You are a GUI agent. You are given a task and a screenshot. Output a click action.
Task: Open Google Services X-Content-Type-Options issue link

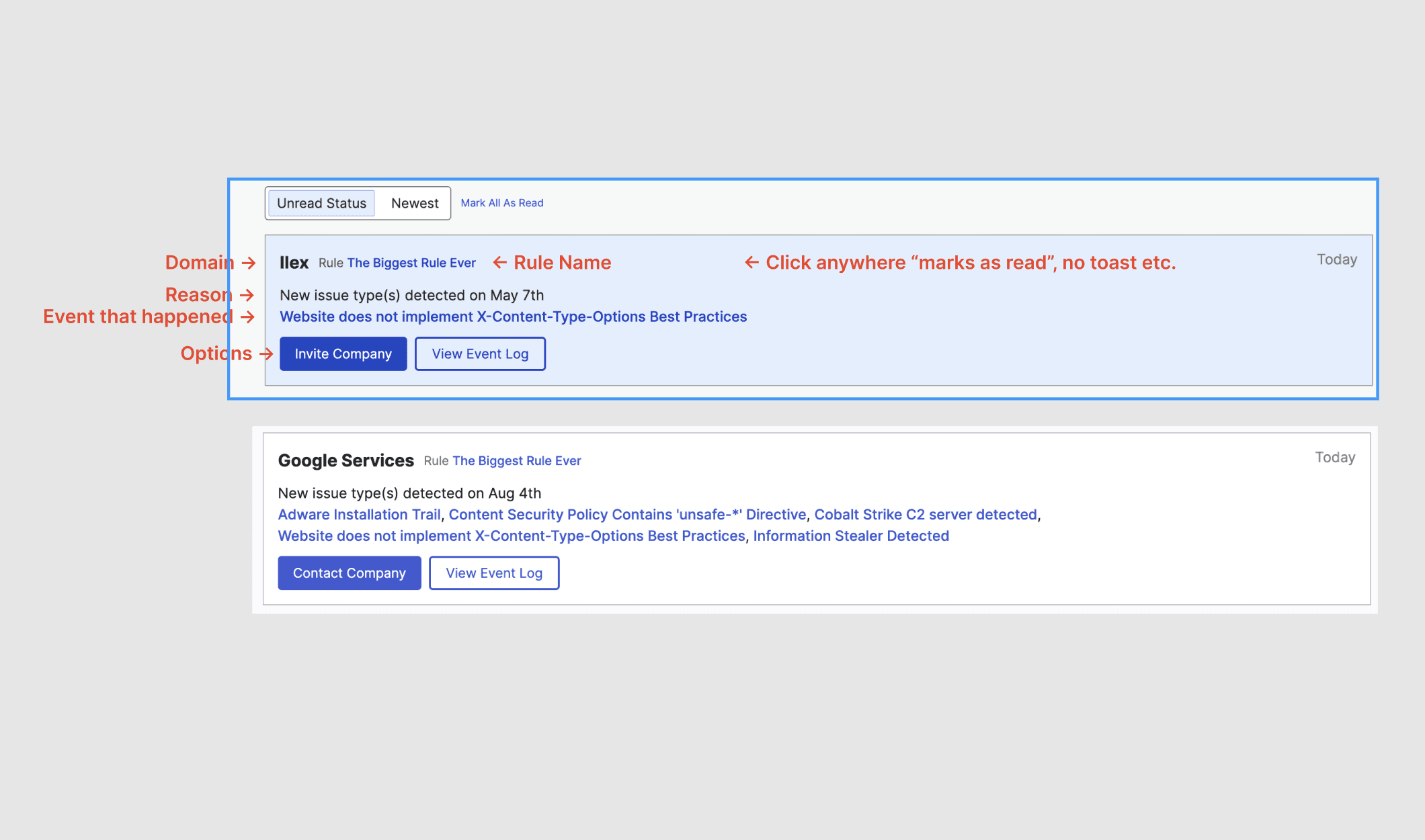coord(511,536)
